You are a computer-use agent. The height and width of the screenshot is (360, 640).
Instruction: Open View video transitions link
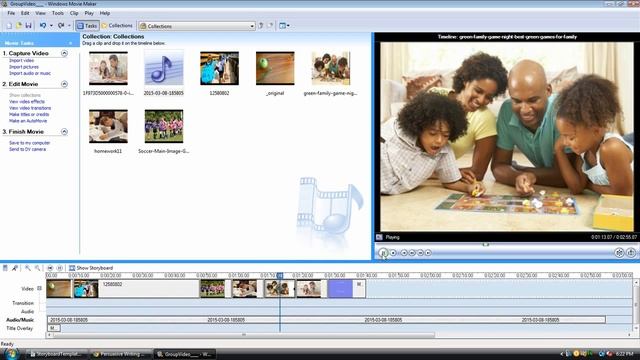(30, 108)
